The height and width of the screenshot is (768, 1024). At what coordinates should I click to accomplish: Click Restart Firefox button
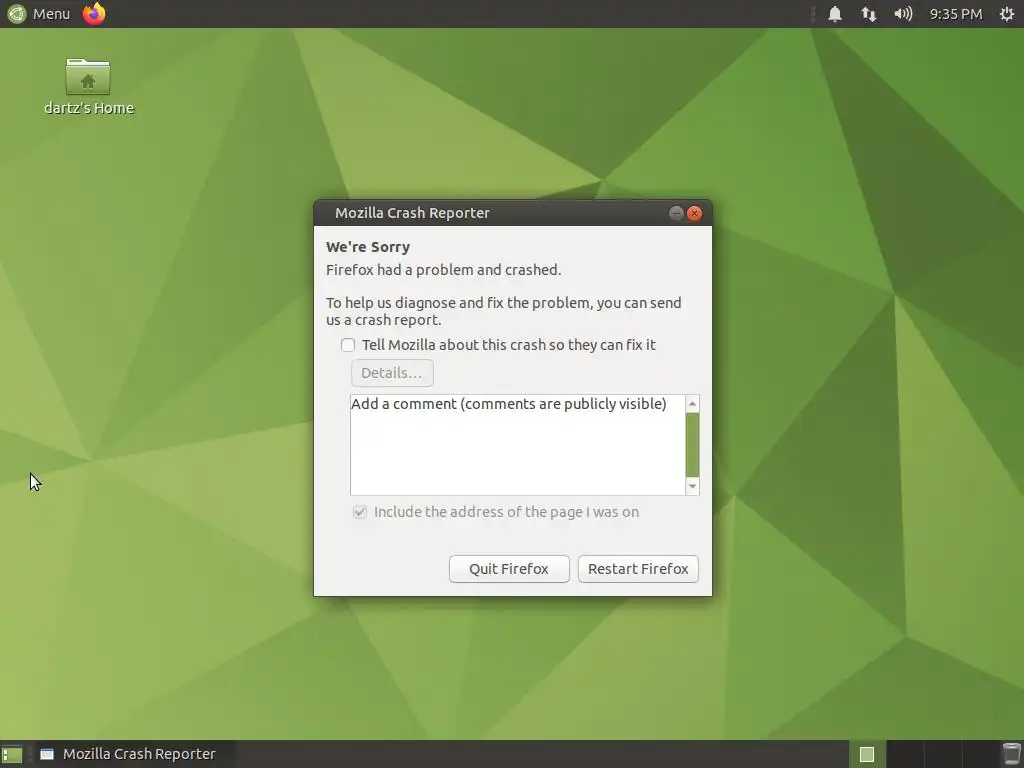638,569
